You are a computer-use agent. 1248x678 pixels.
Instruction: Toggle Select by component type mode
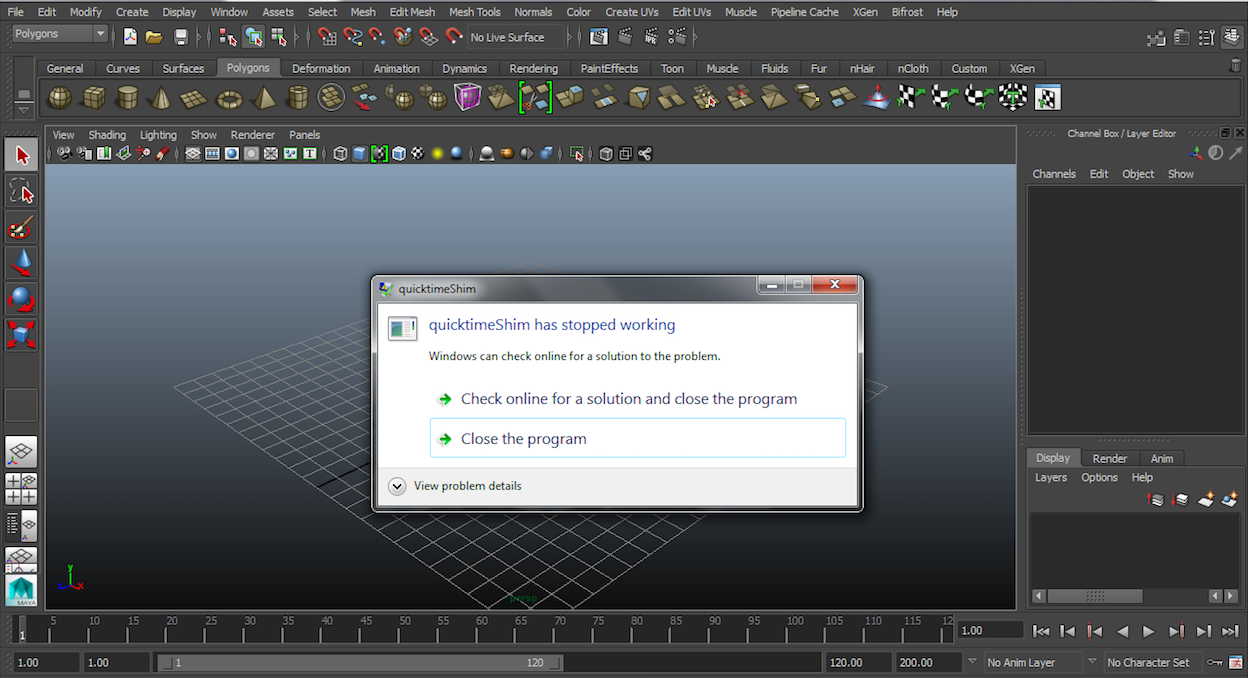pos(279,37)
